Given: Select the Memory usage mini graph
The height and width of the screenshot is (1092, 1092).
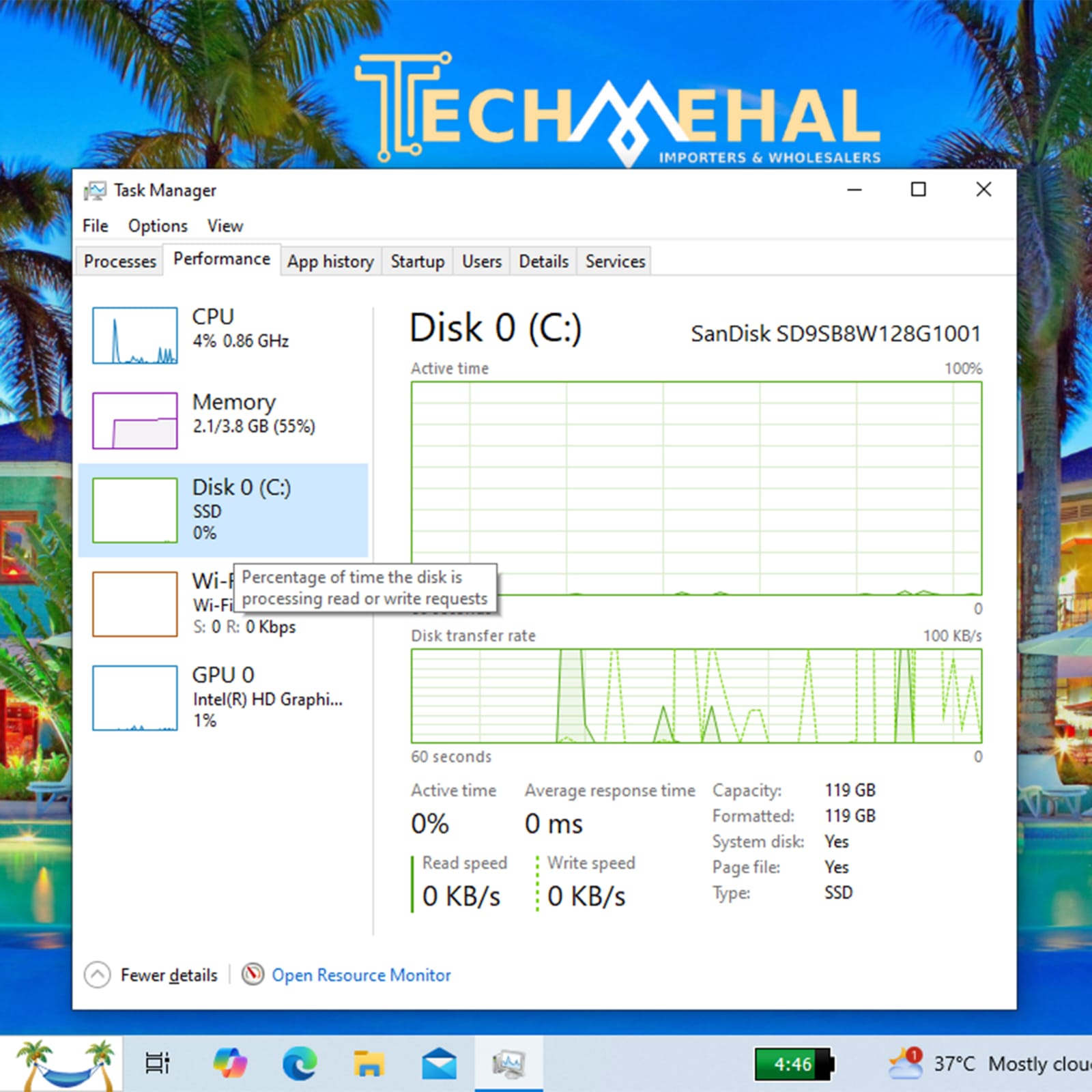Looking at the screenshot, I should [135, 420].
